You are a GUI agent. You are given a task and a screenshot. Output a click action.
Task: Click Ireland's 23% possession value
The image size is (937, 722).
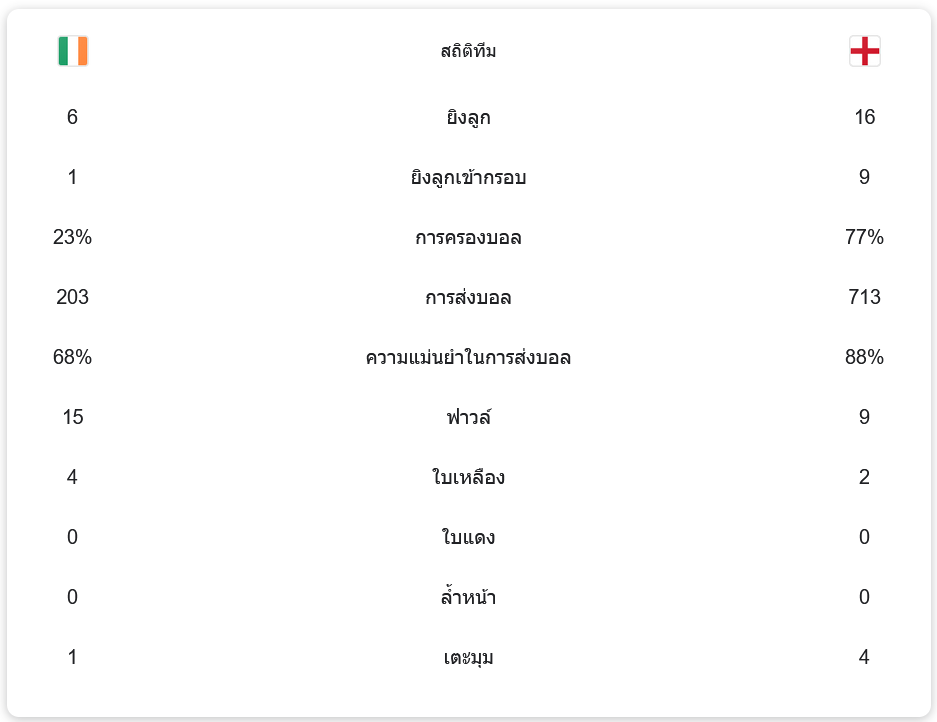click(x=72, y=238)
